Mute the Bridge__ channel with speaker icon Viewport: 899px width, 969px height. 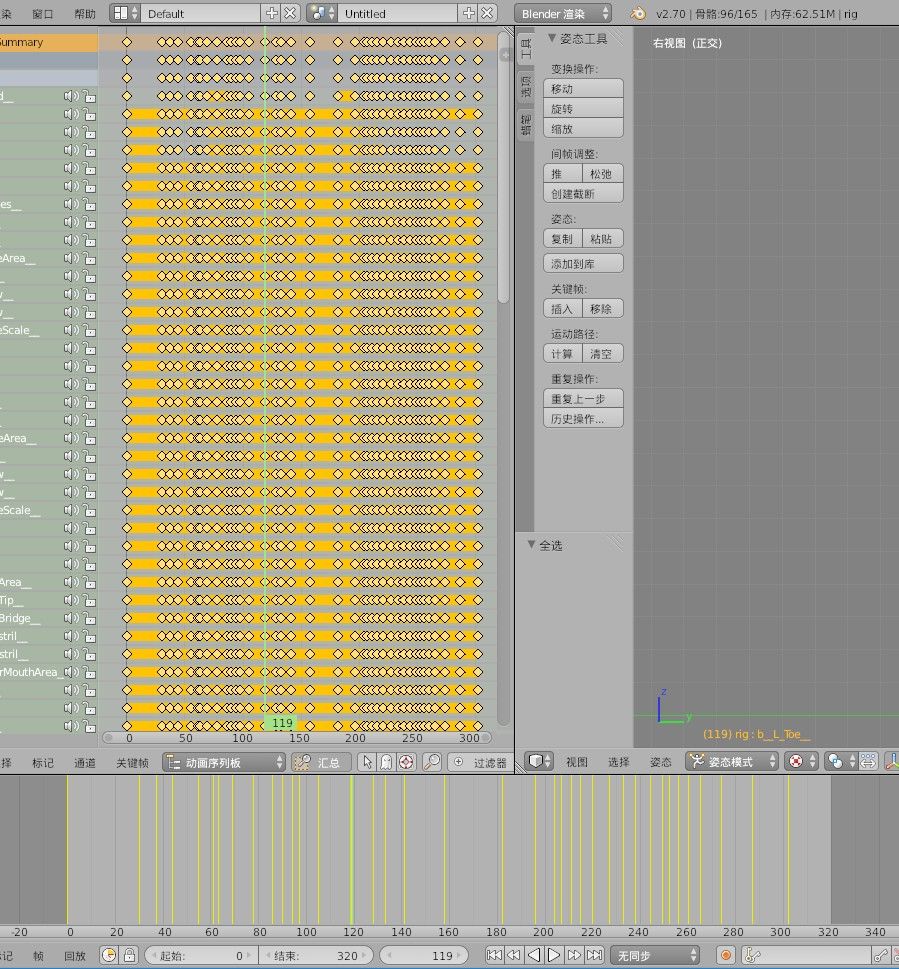point(71,617)
